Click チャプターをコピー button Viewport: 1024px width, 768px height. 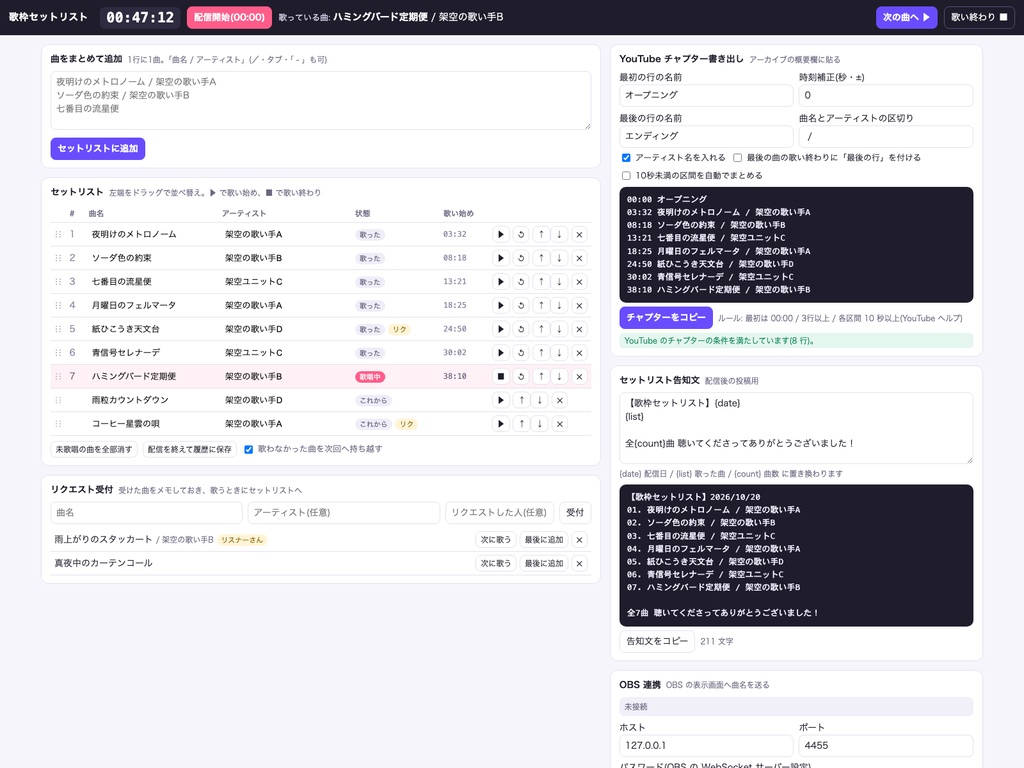[x=666, y=317]
